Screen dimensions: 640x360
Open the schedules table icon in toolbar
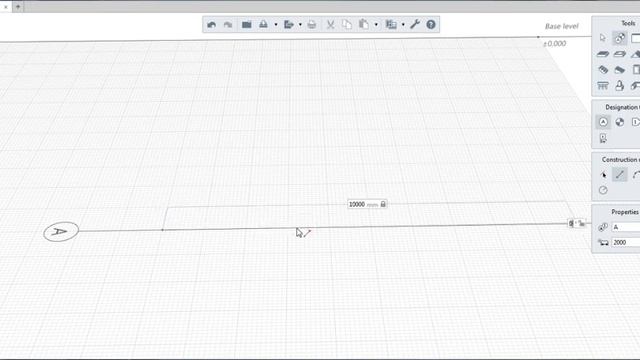point(391,25)
